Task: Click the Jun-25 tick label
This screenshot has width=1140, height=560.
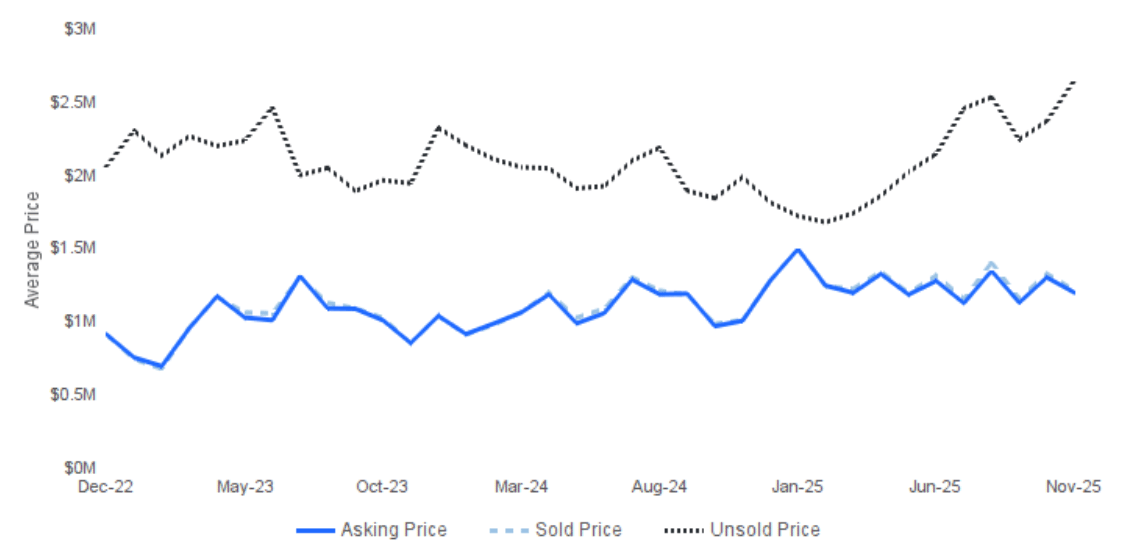Action: 935,487
